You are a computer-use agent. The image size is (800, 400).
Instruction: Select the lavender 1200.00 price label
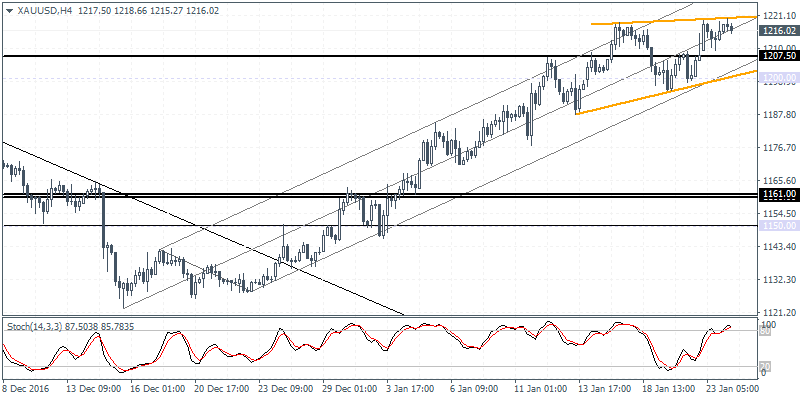pos(779,77)
